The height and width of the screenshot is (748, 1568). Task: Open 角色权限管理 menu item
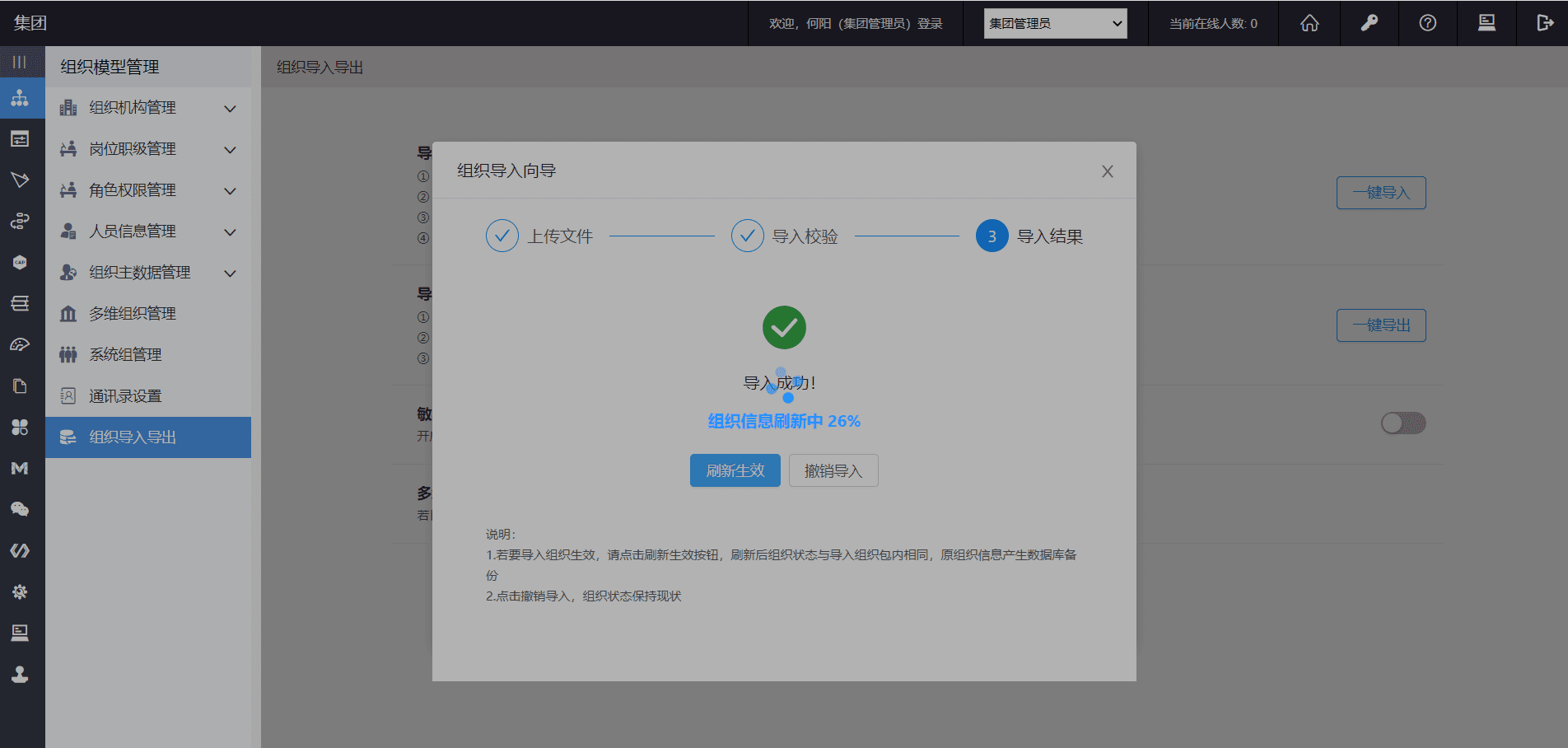148,190
